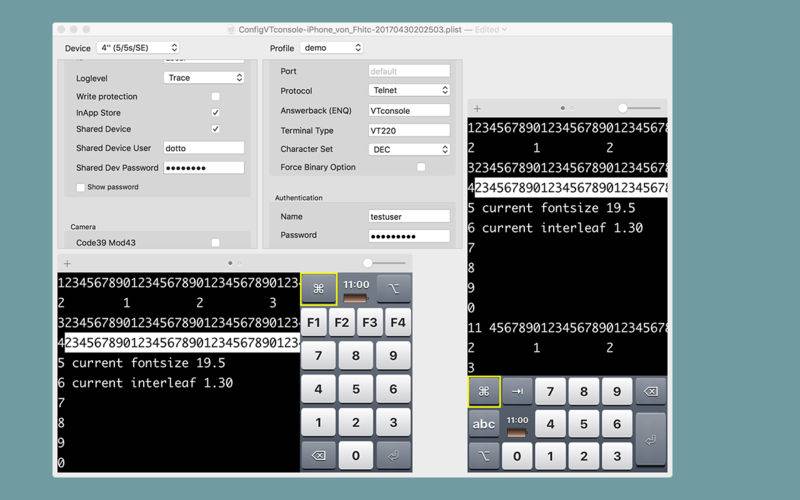The height and width of the screenshot is (500, 800).
Task: Click the plus icon above the right terminal
Action: tap(477, 108)
